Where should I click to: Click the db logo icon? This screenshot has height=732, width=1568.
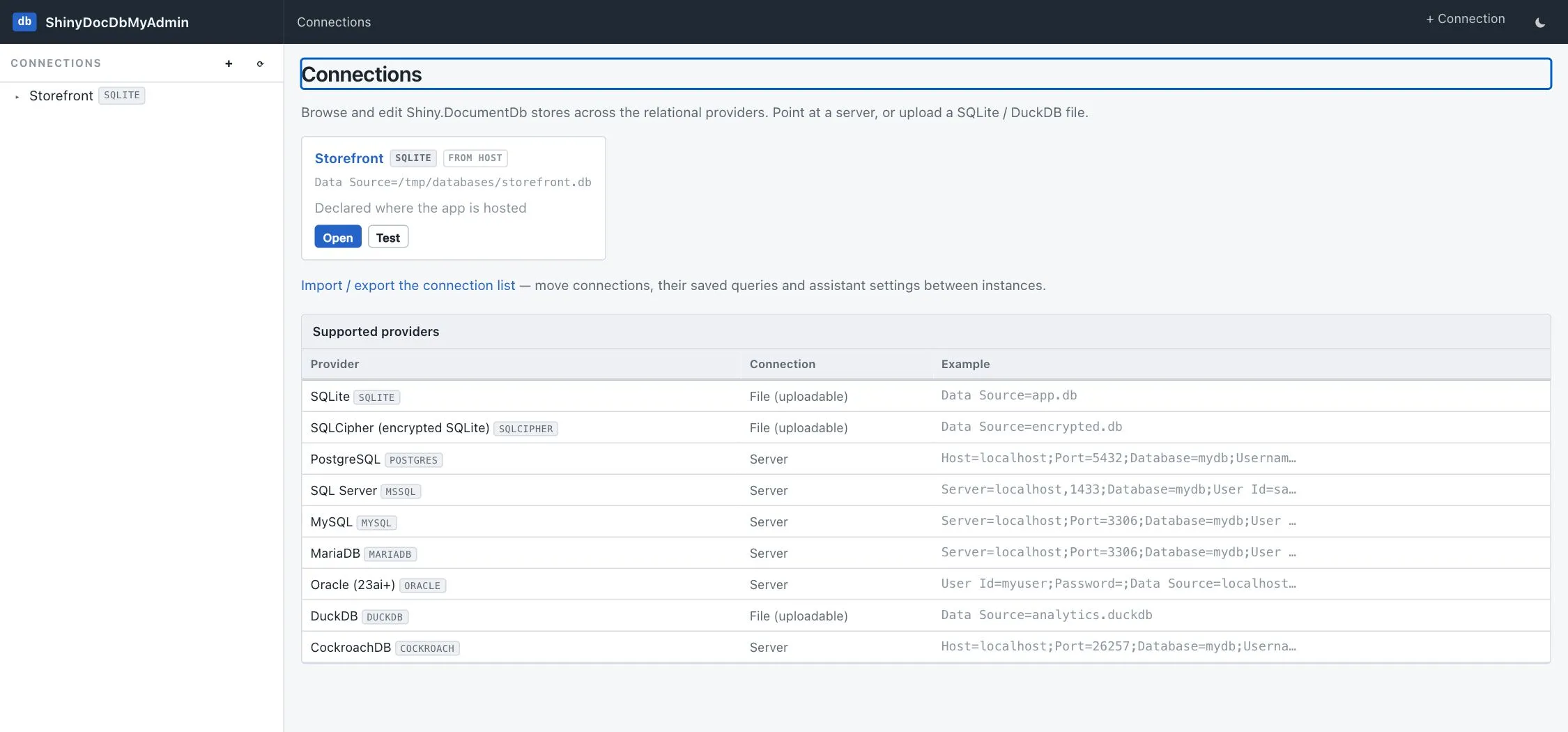(24, 22)
